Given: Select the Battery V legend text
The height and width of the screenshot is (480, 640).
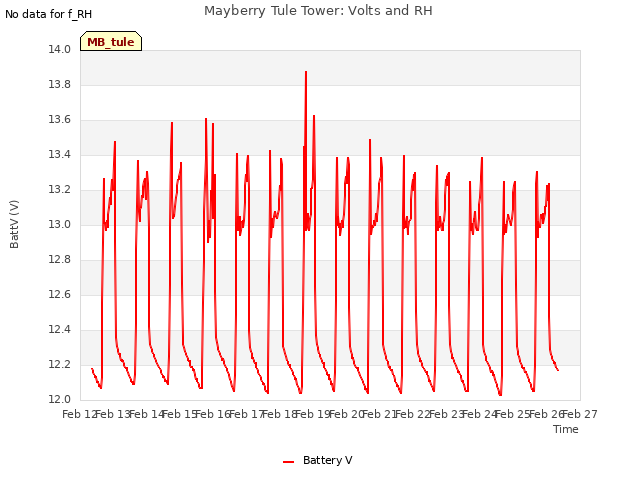Looking at the screenshot, I should click(x=327, y=460).
